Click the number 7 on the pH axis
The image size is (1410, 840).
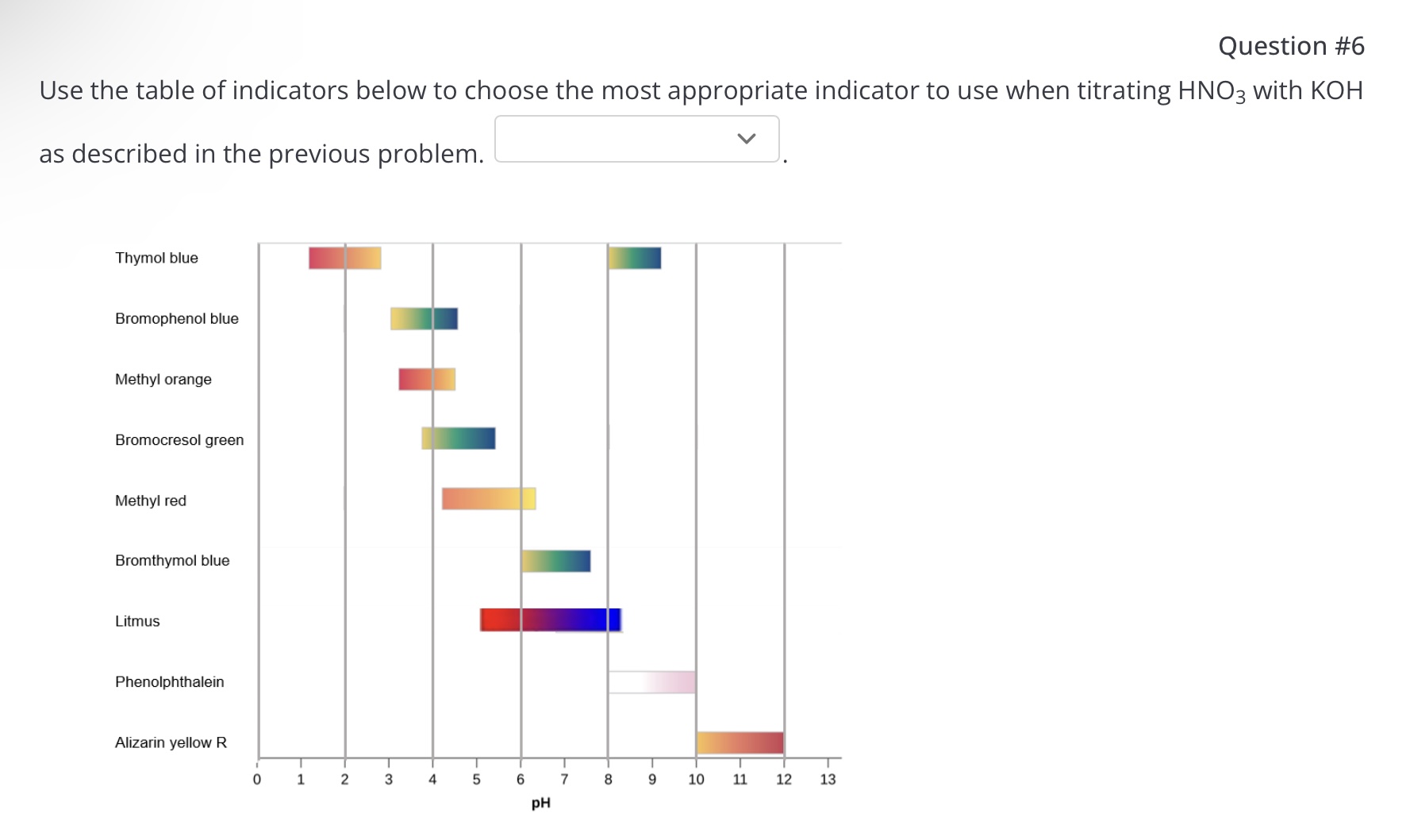pos(563,778)
